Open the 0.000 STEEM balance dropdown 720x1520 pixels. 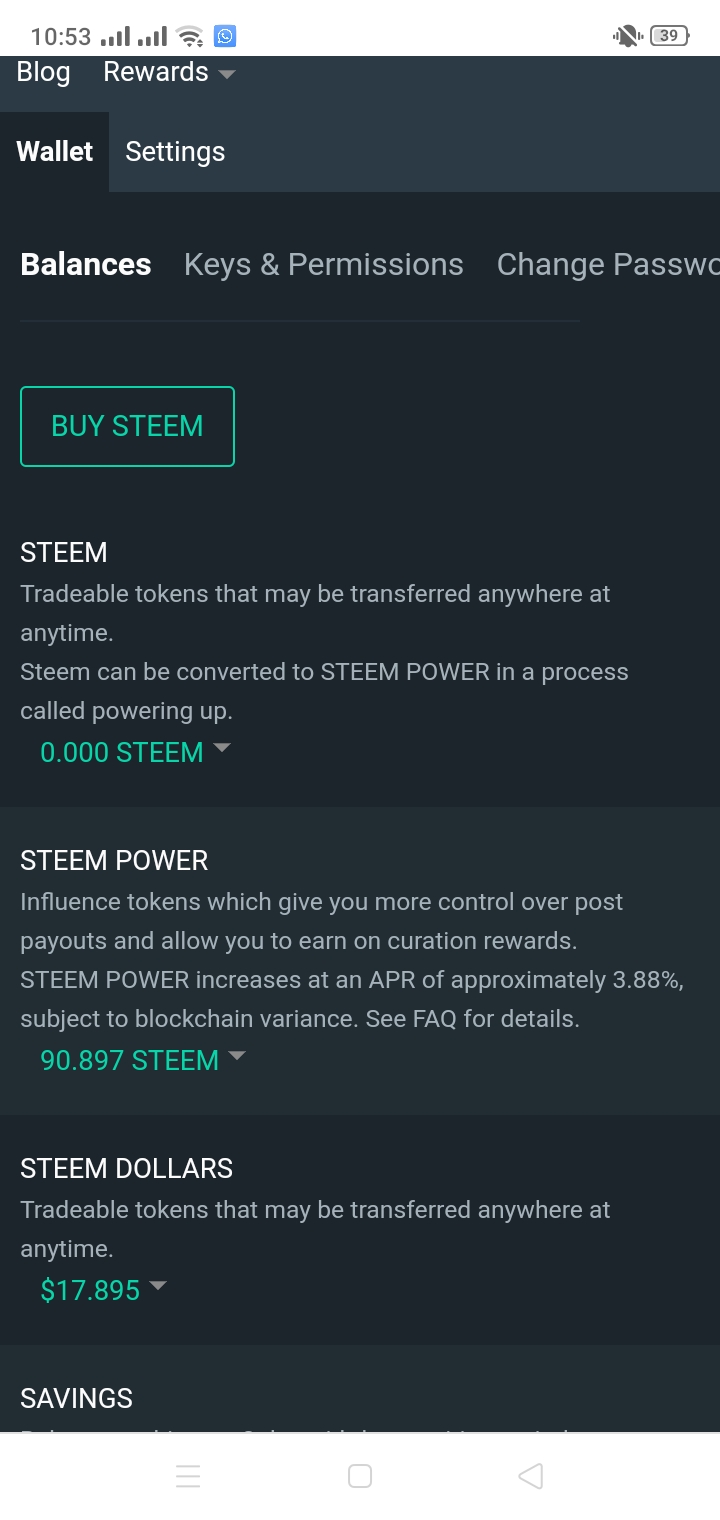click(135, 752)
